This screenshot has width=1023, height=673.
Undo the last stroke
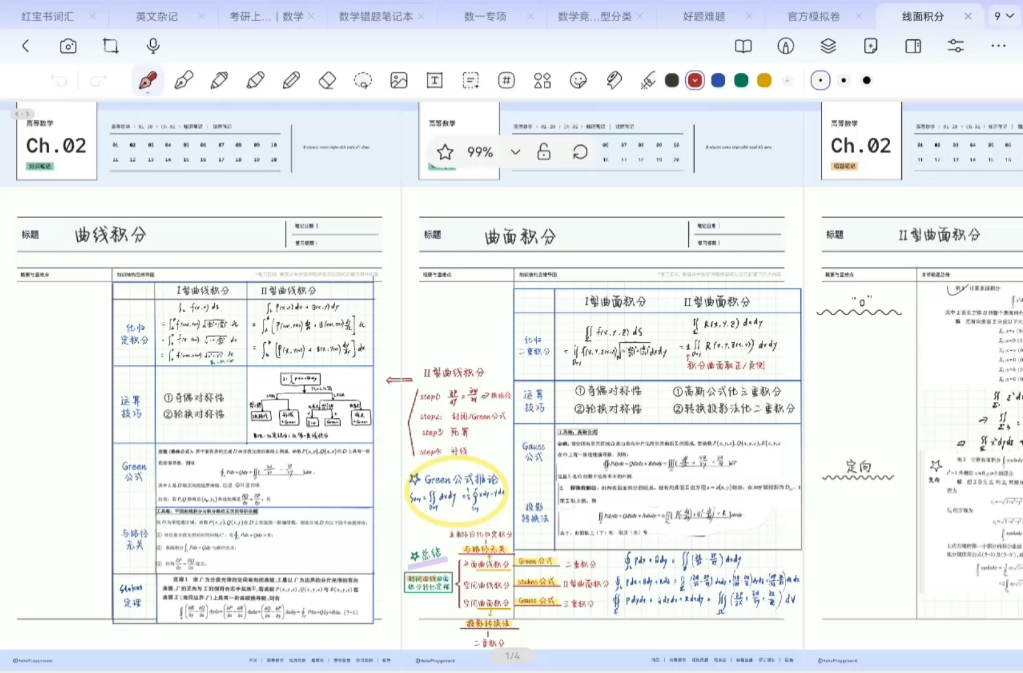pyautogui.click(x=59, y=80)
